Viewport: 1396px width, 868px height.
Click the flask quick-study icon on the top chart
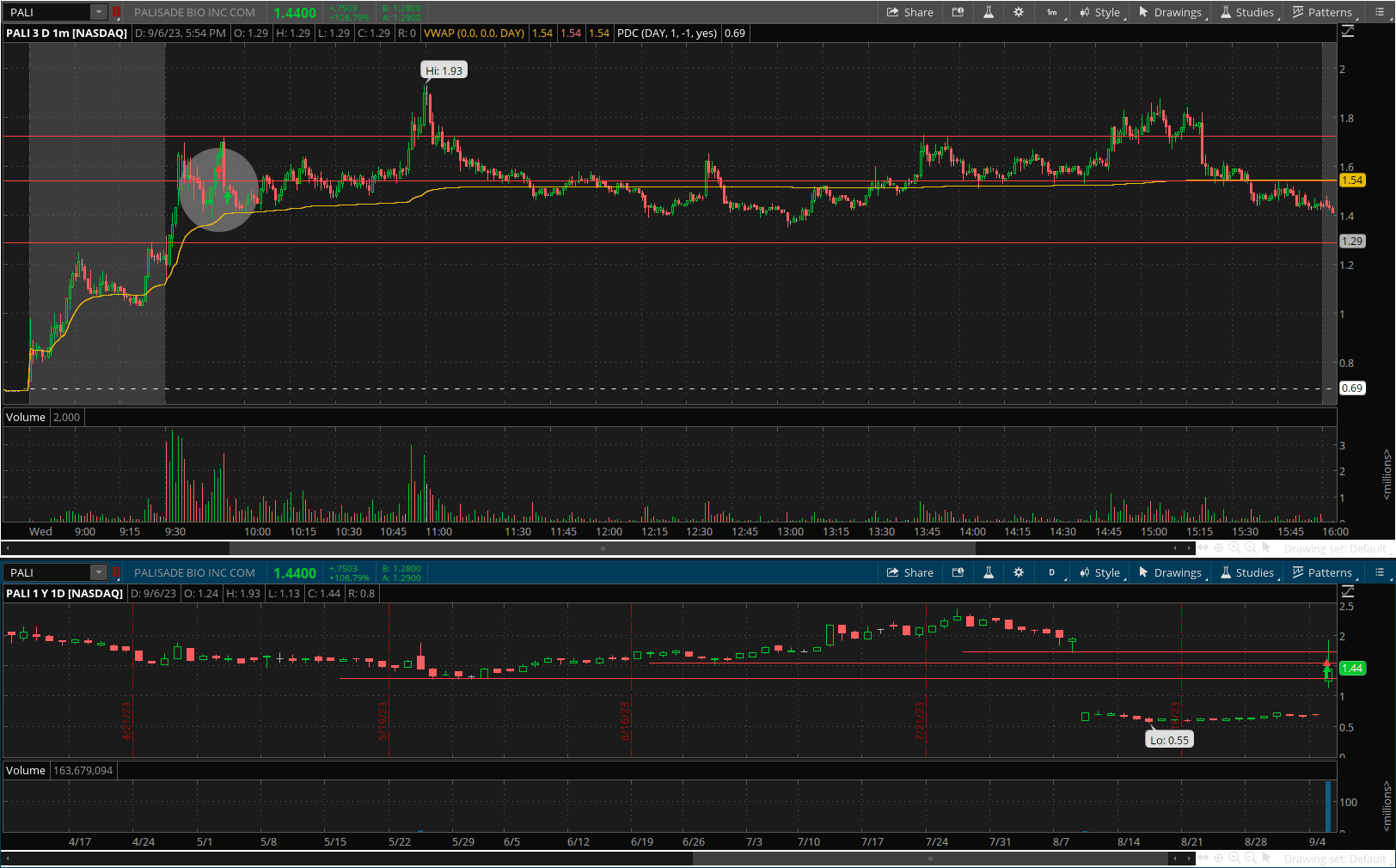tap(989, 12)
